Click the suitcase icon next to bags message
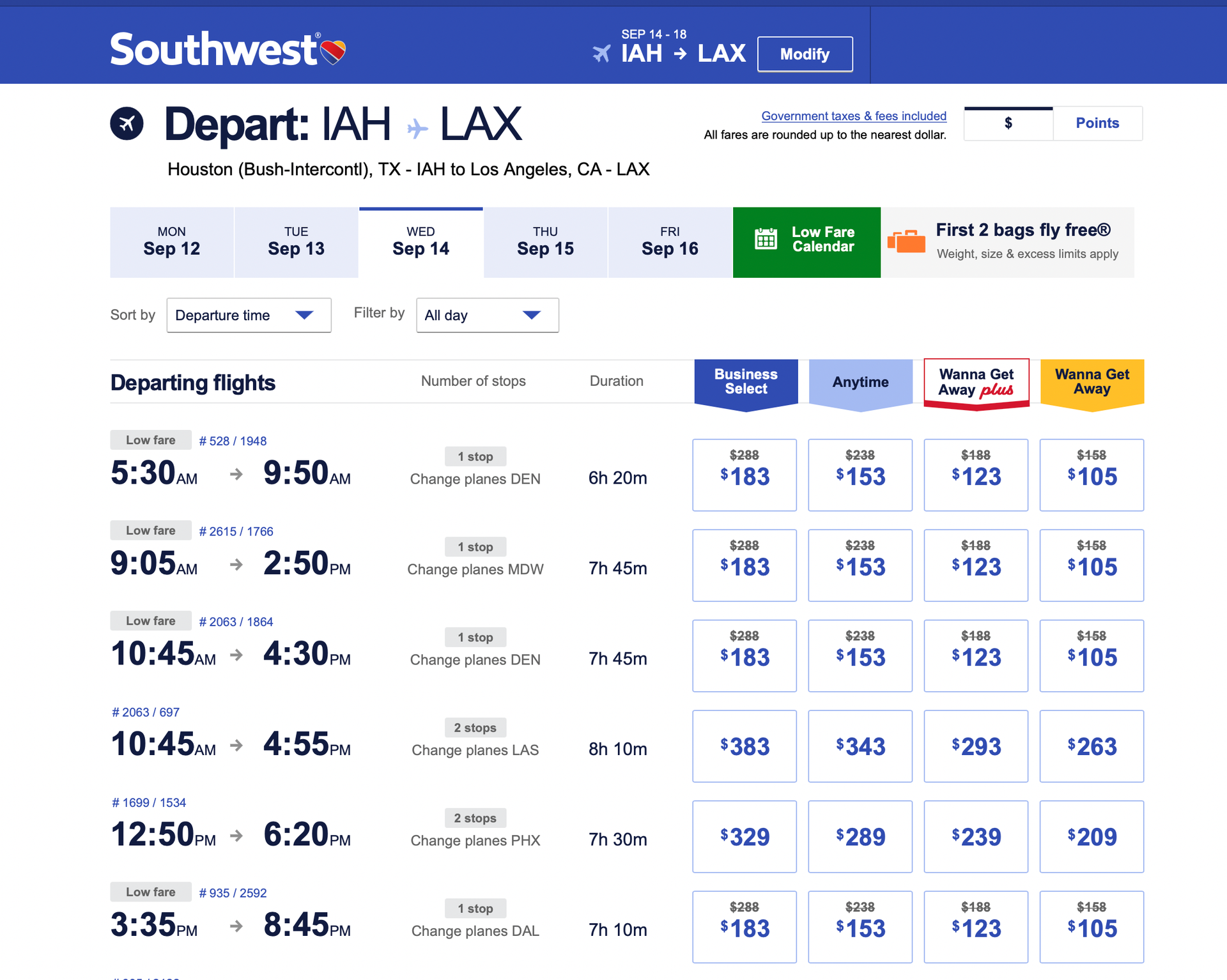 [x=906, y=241]
